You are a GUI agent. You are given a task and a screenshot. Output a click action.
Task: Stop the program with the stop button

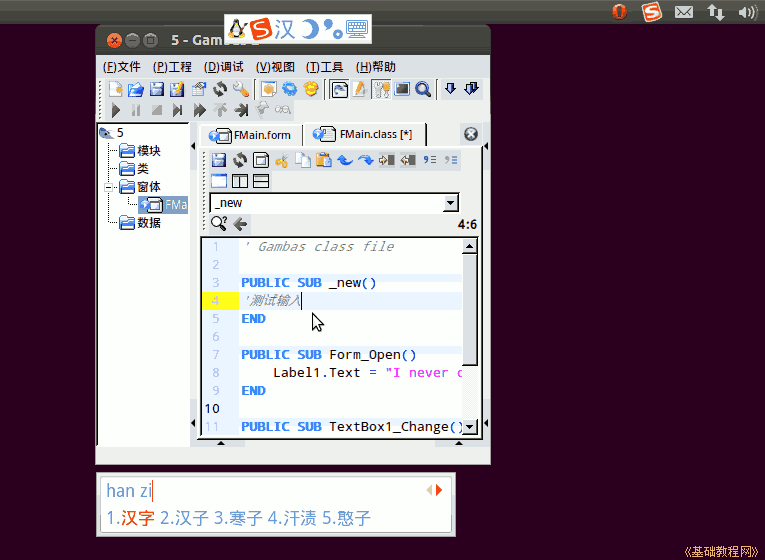pyautogui.click(x=157, y=110)
